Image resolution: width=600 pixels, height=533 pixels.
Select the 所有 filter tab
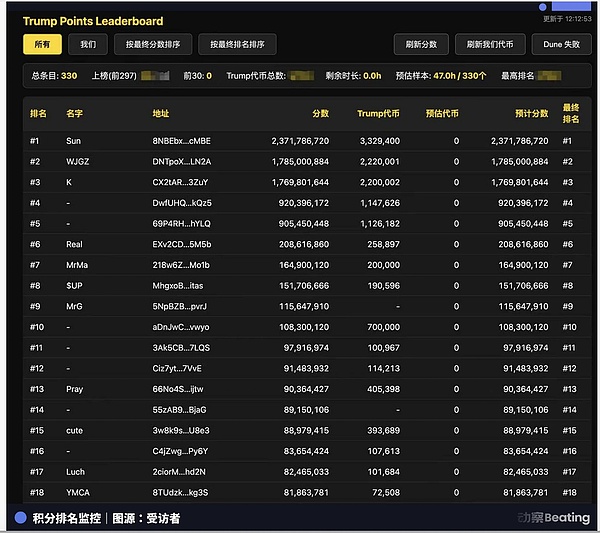click(42, 44)
